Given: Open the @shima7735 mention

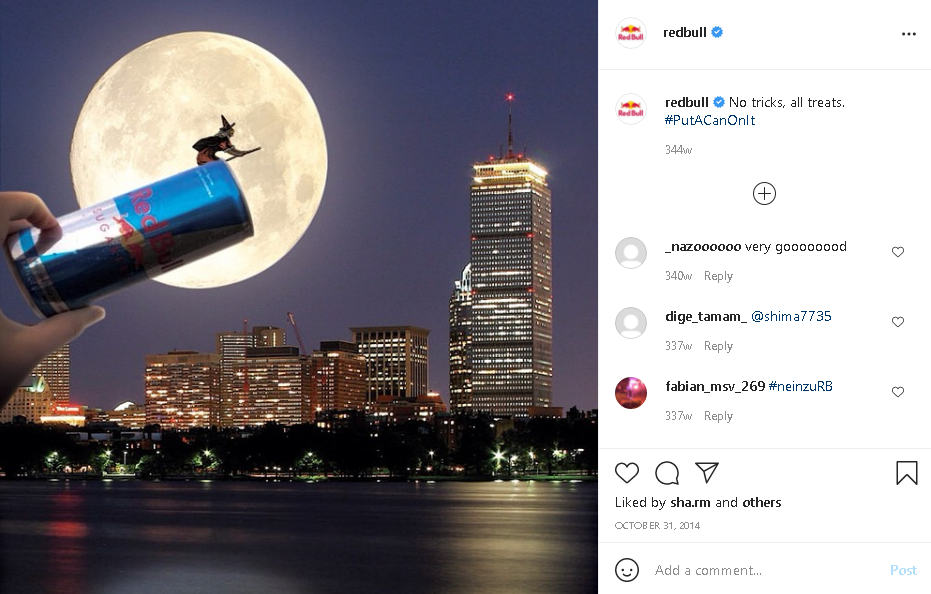Looking at the screenshot, I should (791, 317).
